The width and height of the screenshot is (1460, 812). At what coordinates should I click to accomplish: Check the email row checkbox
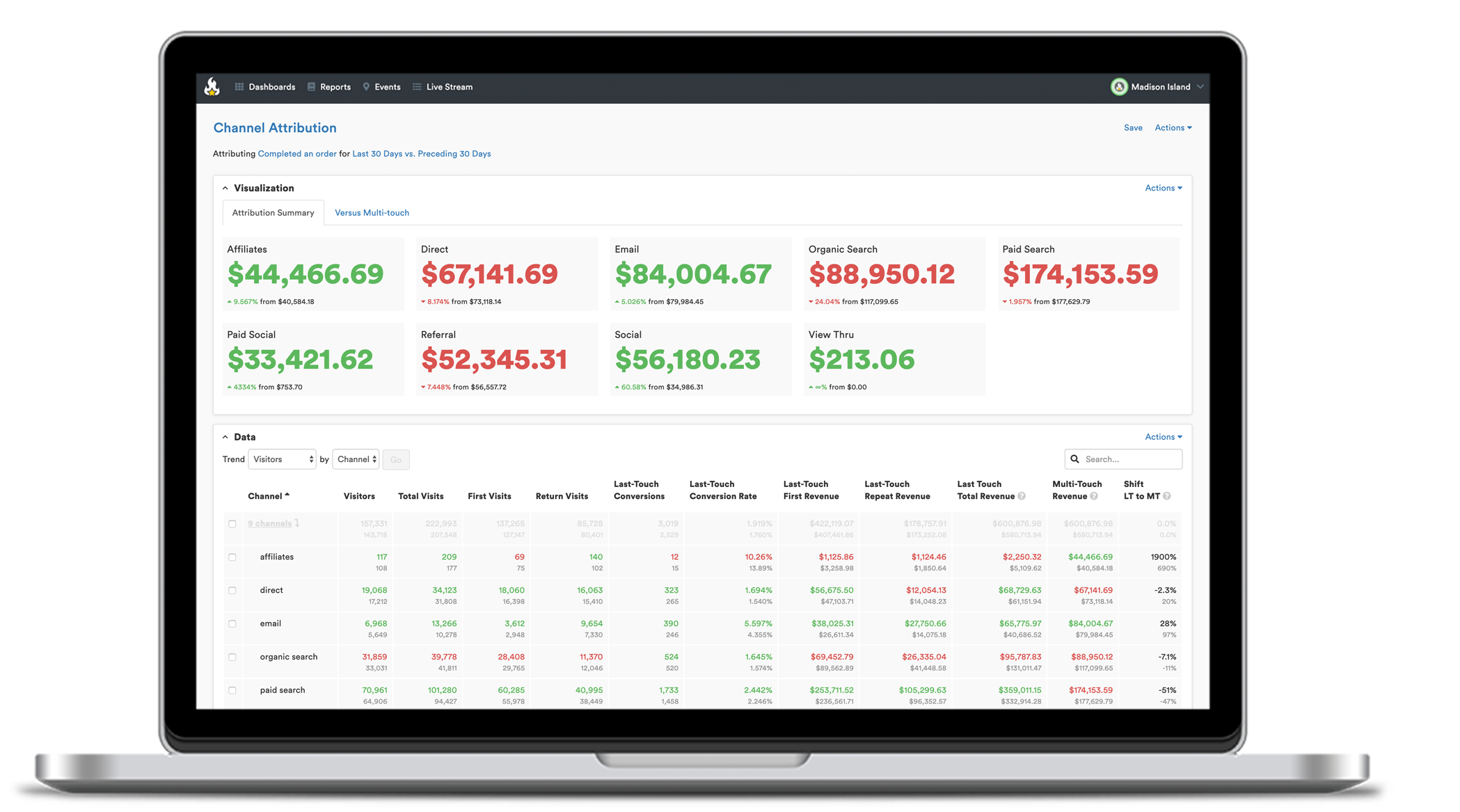(232, 624)
